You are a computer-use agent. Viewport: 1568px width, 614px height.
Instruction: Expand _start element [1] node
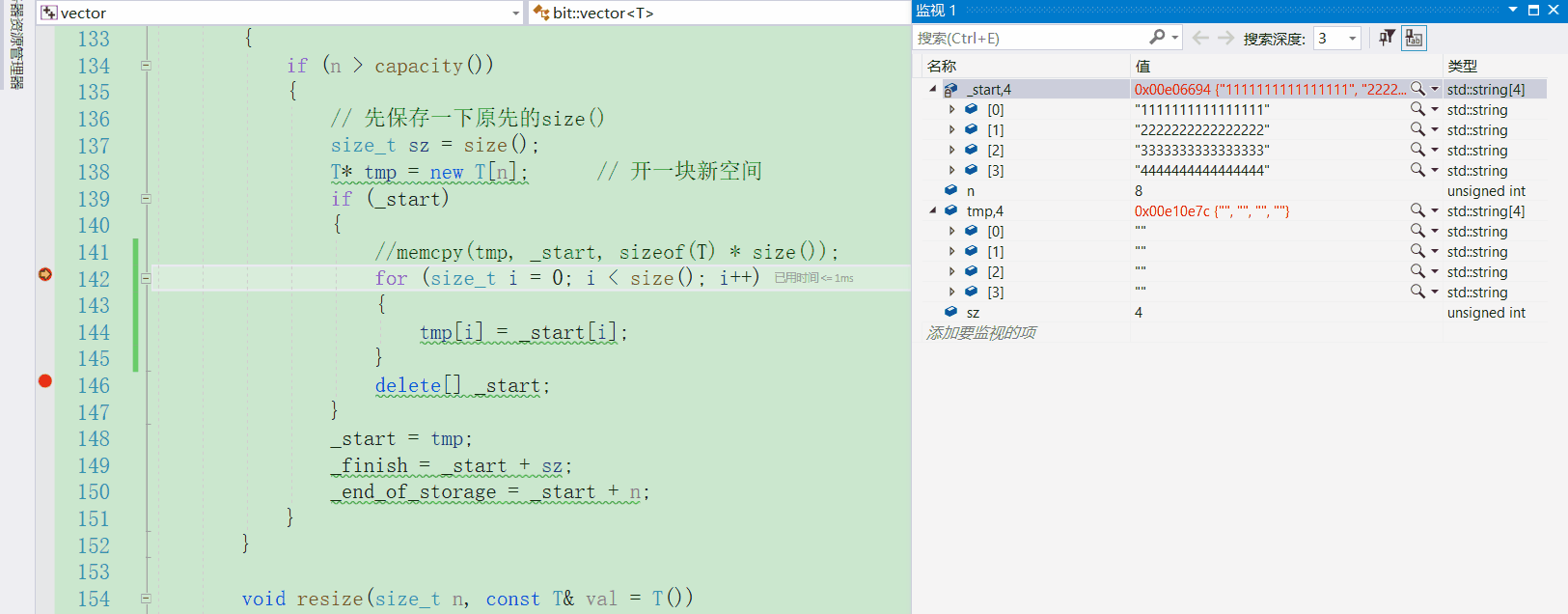(x=952, y=129)
